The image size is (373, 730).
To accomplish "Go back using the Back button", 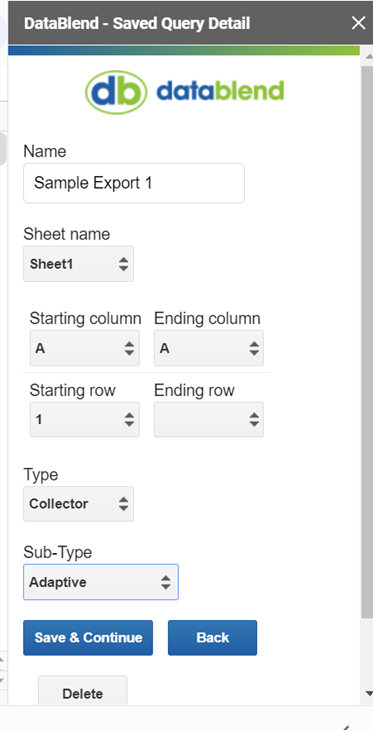I will pyautogui.click(x=212, y=637).
